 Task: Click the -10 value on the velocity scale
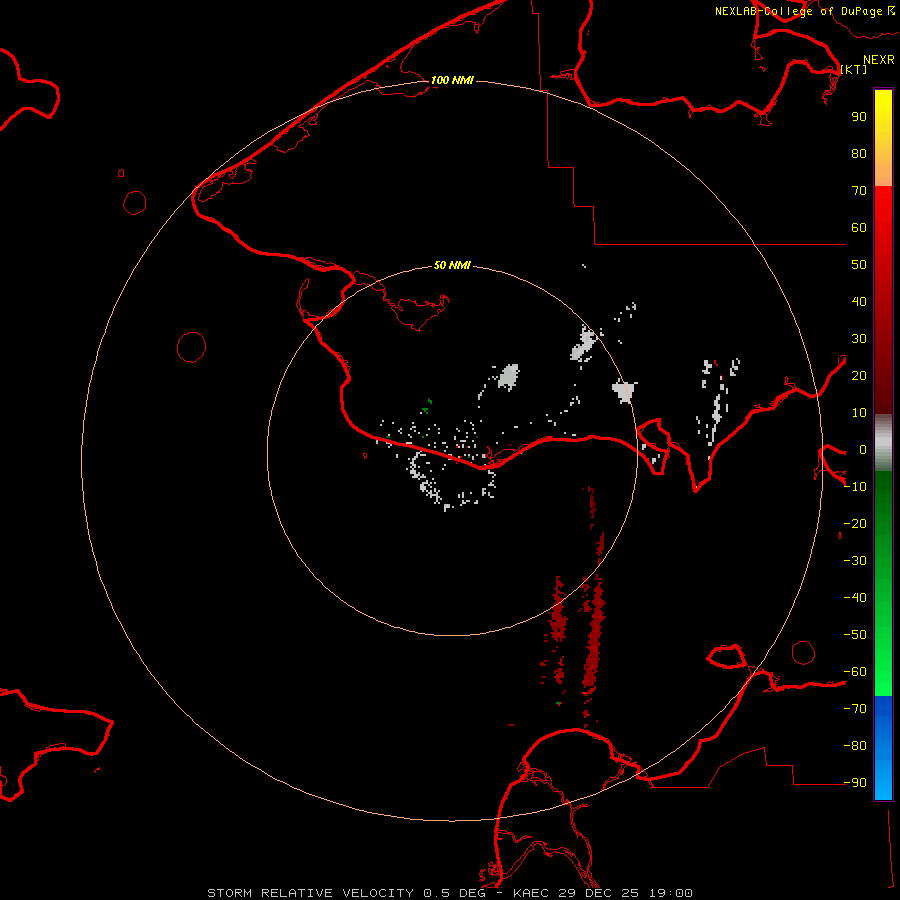tap(855, 487)
